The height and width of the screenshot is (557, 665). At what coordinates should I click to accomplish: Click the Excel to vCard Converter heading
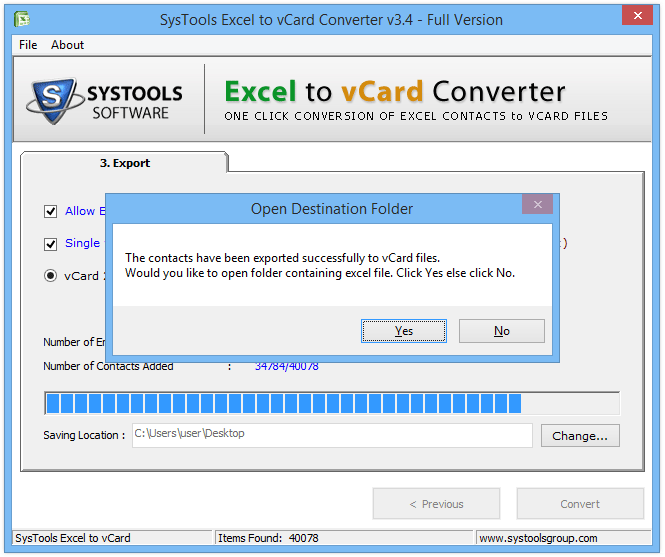click(x=395, y=92)
